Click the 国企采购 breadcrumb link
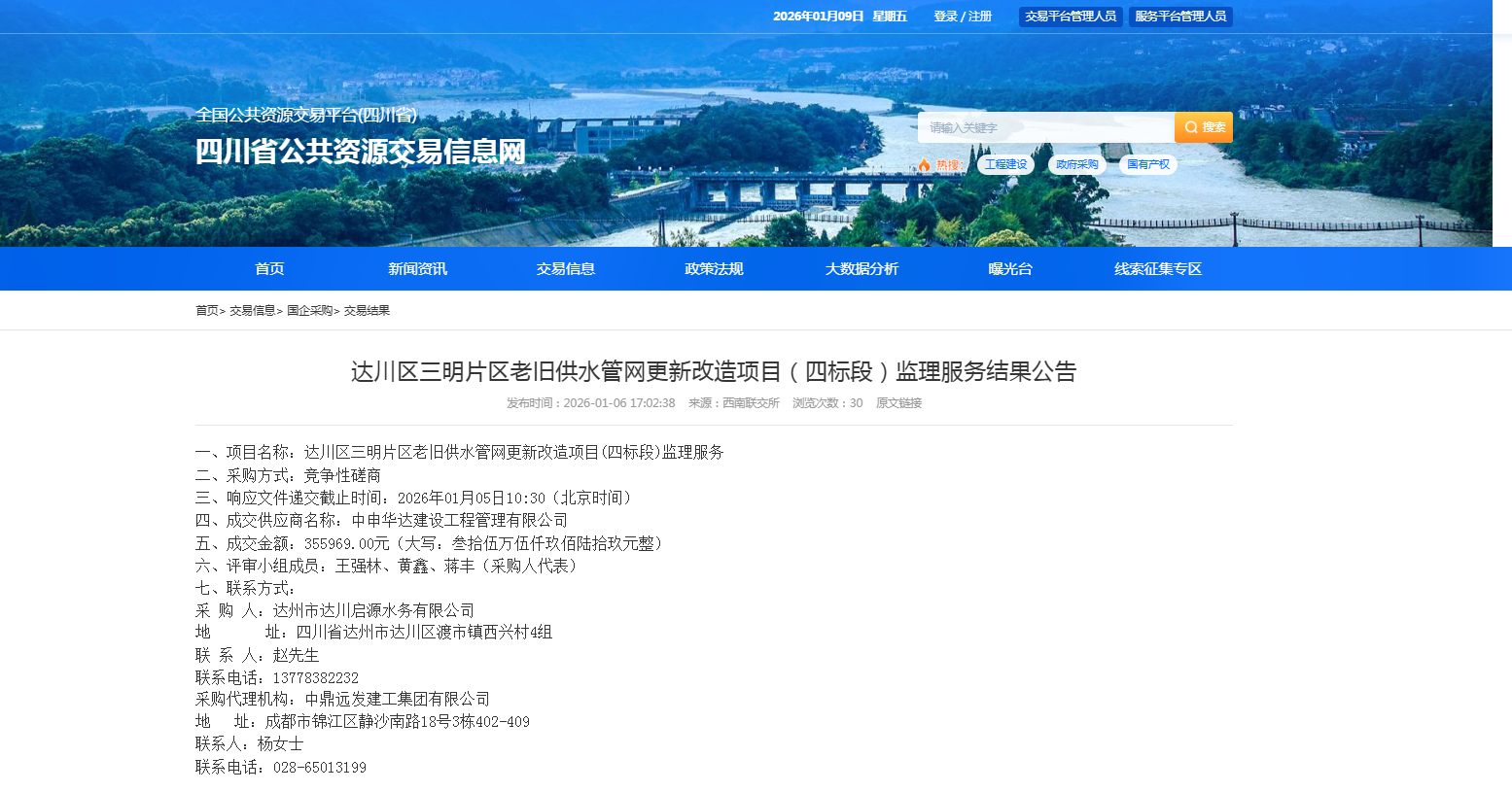Screen dimensions: 1512x792 [x=309, y=311]
